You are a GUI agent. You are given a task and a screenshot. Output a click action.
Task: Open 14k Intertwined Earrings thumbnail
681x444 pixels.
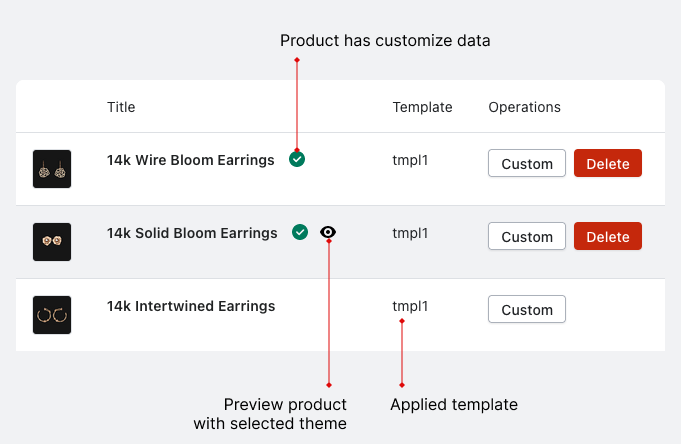52,314
